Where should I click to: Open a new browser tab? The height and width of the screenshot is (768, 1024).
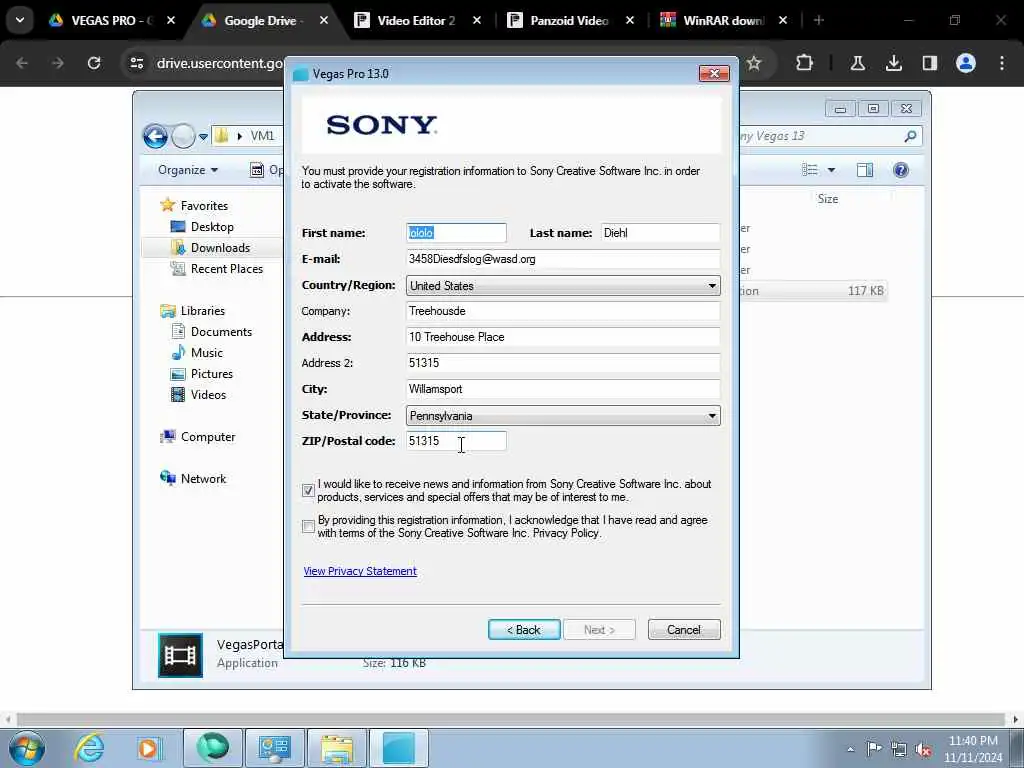pyautogui.click(x=818, y=20)
